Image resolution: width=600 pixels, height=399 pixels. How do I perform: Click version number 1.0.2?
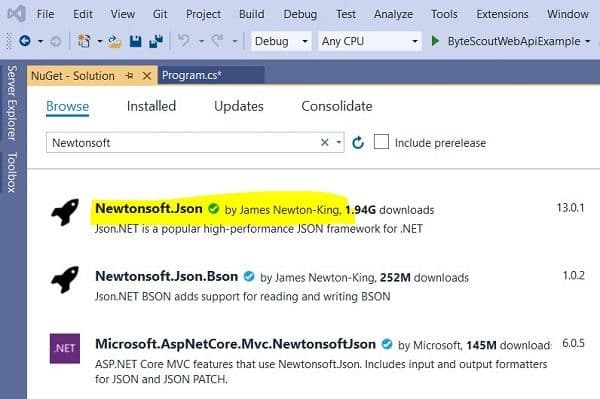(573, 275)
